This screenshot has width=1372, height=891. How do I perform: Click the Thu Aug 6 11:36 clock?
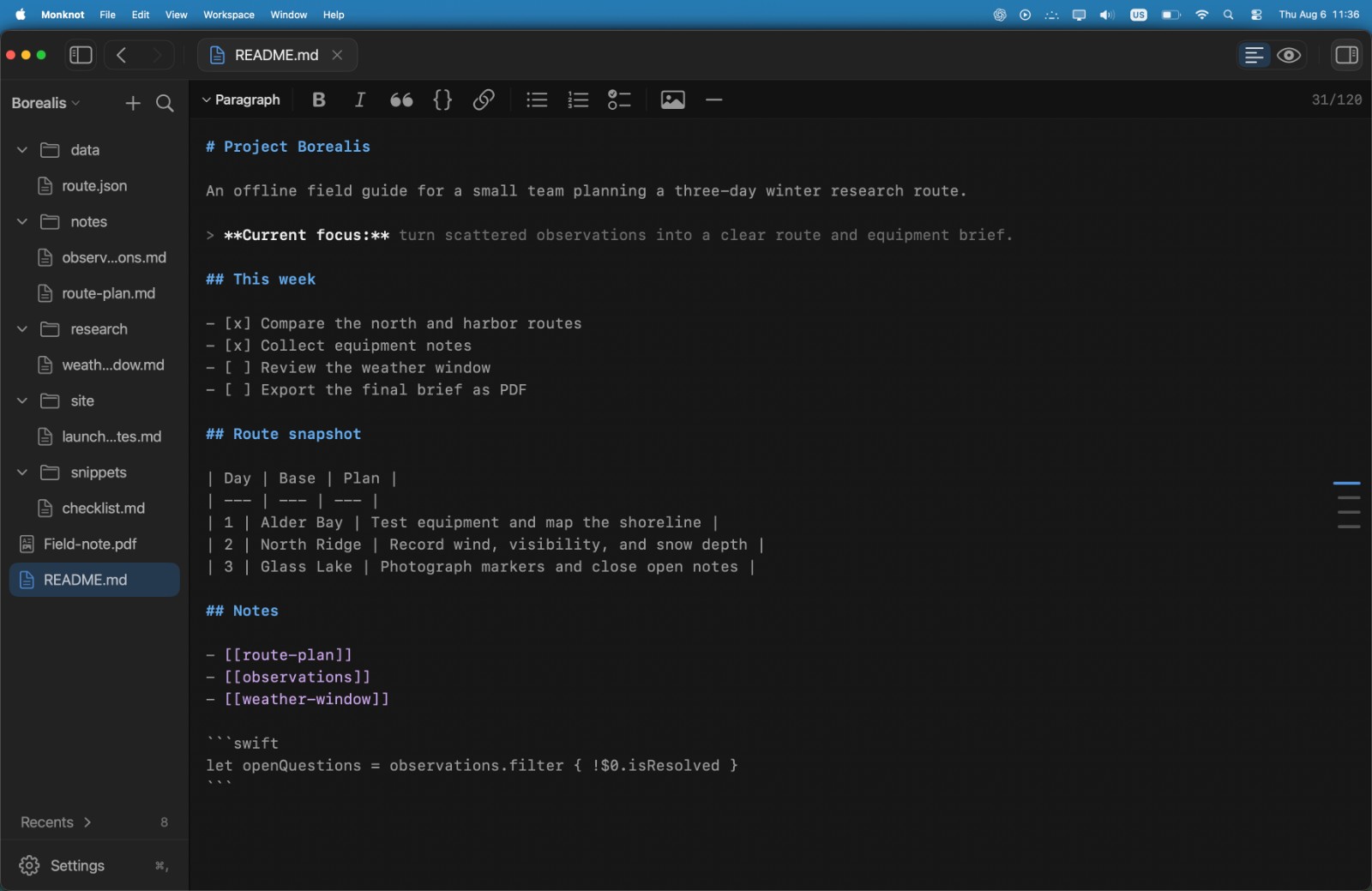tap(1319, 15)
